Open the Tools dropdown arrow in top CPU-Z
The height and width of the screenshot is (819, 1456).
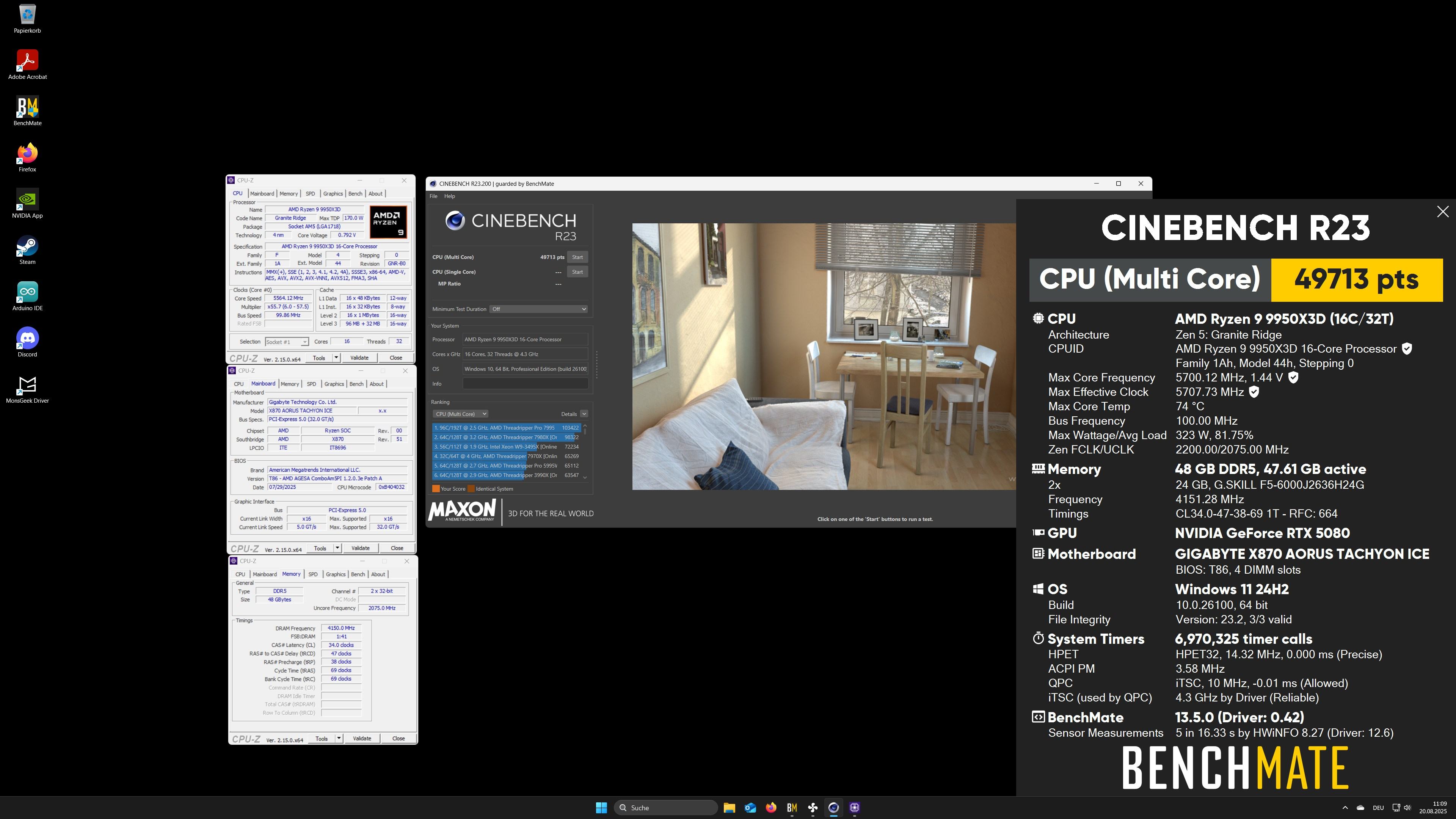tap(336, 358)
